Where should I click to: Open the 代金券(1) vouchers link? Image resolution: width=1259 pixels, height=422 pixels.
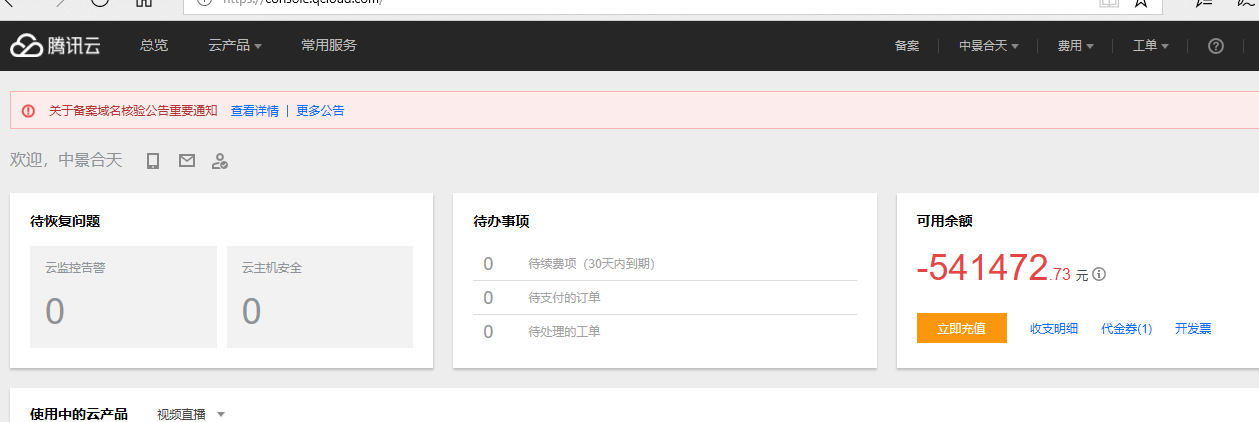[1126, 329]
